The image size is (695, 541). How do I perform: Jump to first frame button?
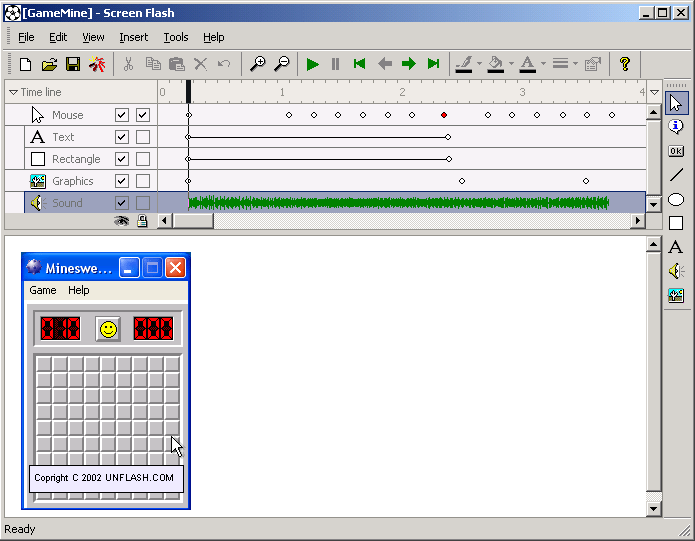359,64
